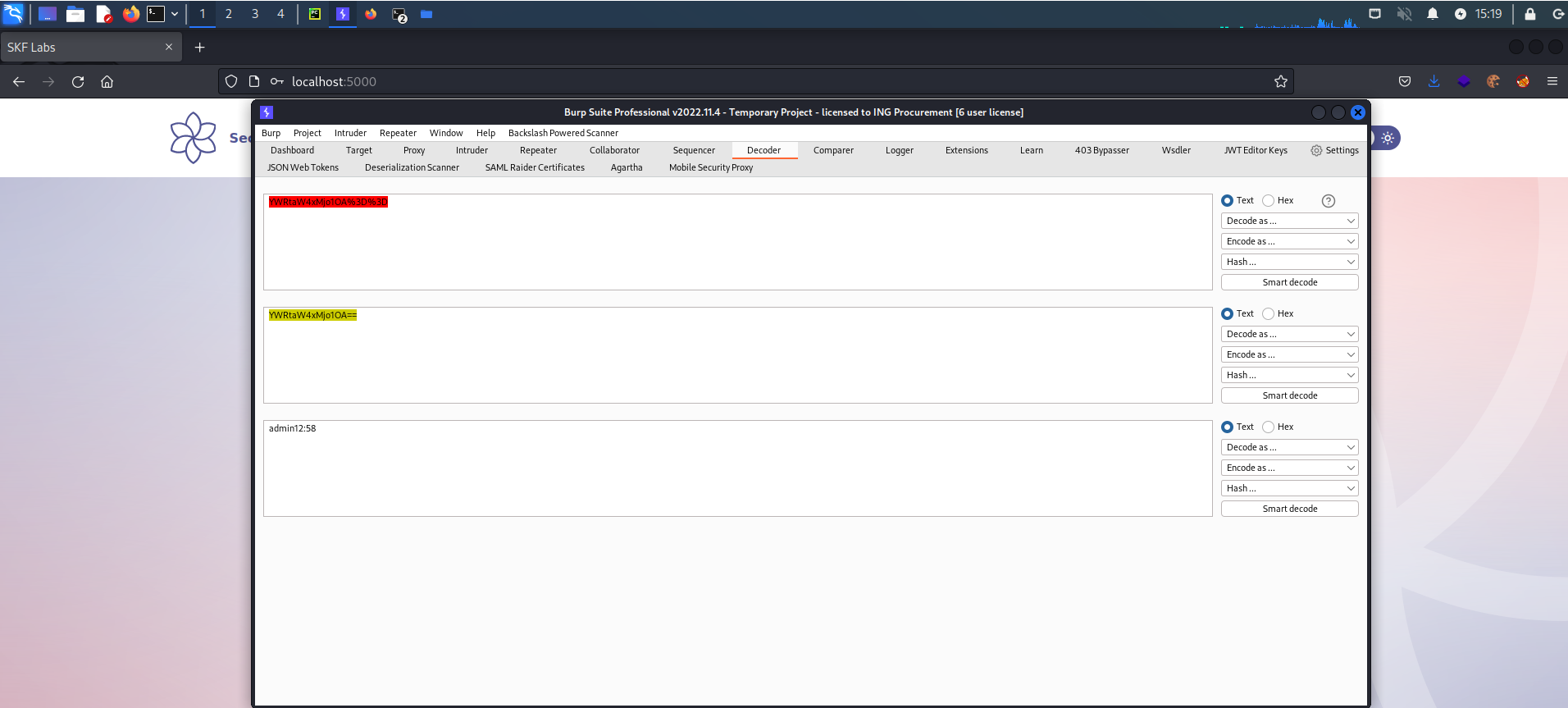Select Burp Suite window in taskbar
The image size is (1568, 708).
[343, 14]
